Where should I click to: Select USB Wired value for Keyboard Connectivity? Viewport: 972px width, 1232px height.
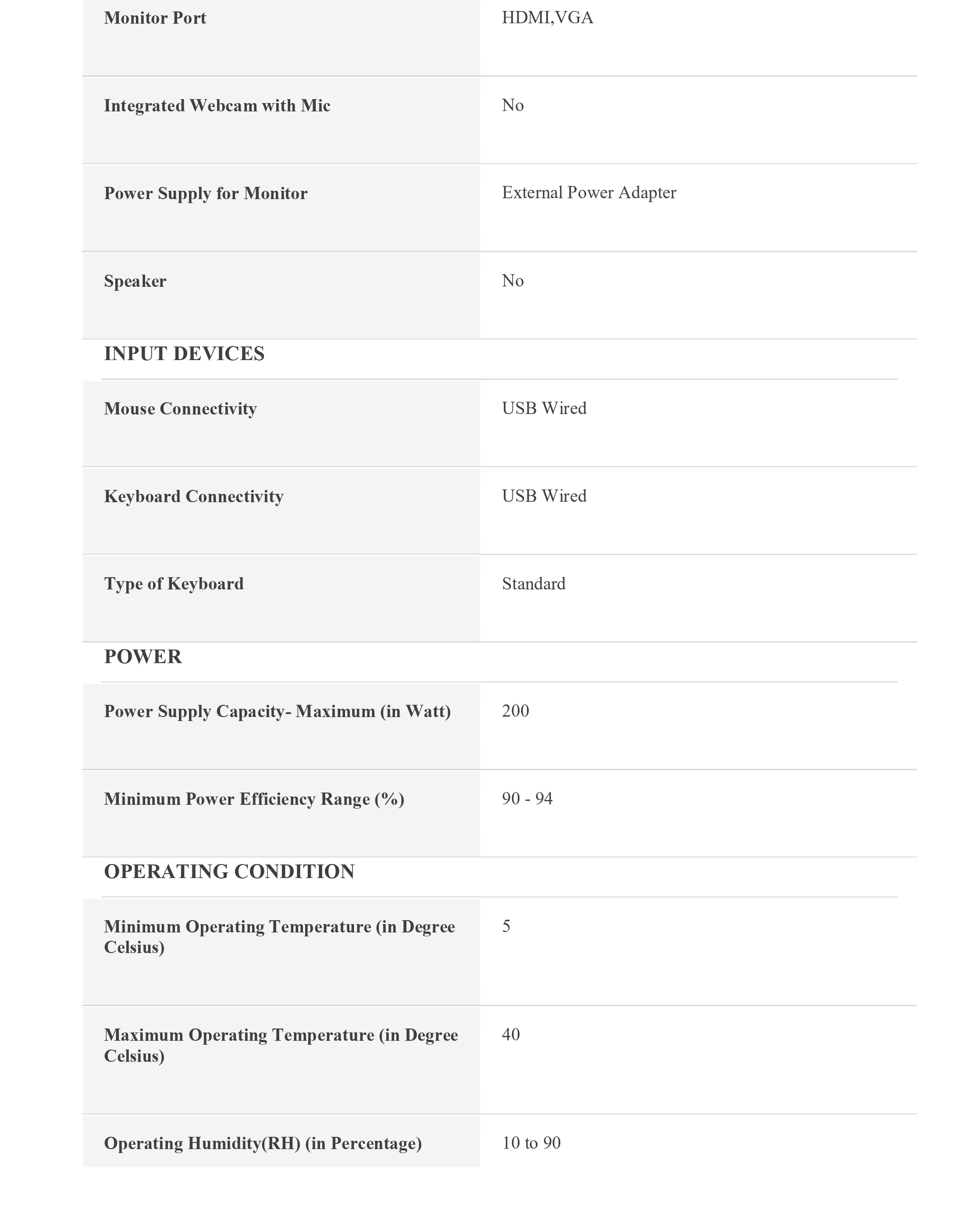544,496
